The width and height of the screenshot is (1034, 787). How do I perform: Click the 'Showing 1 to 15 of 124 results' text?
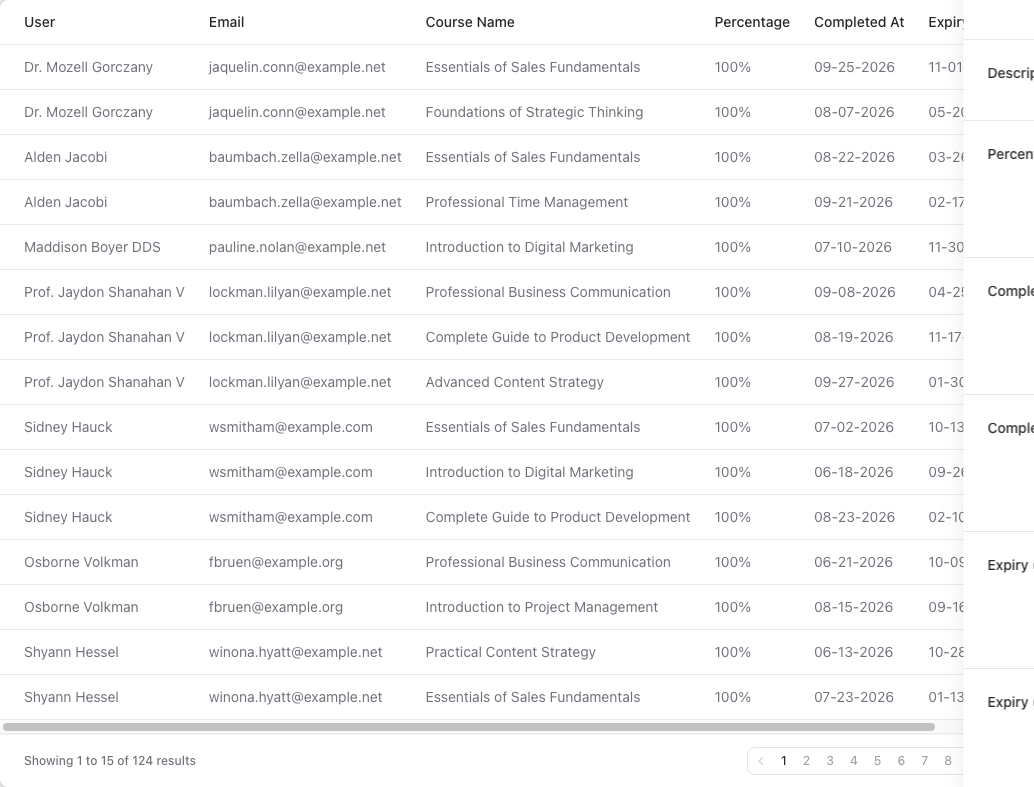[x=109, y=761]
